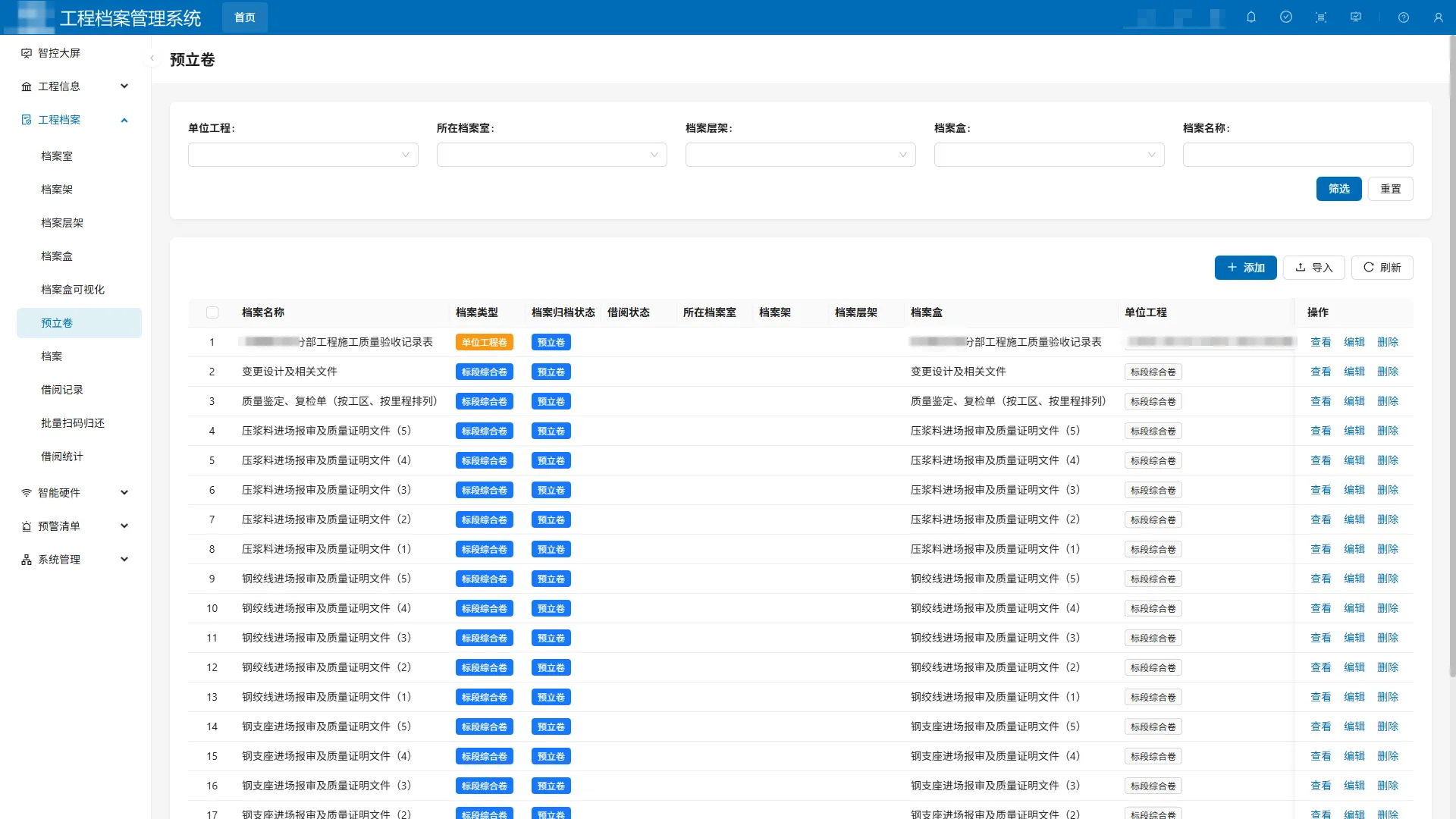The image size is (1456, 819).
Task: Click the scan frame icon in header
Action: [1321, 17]
